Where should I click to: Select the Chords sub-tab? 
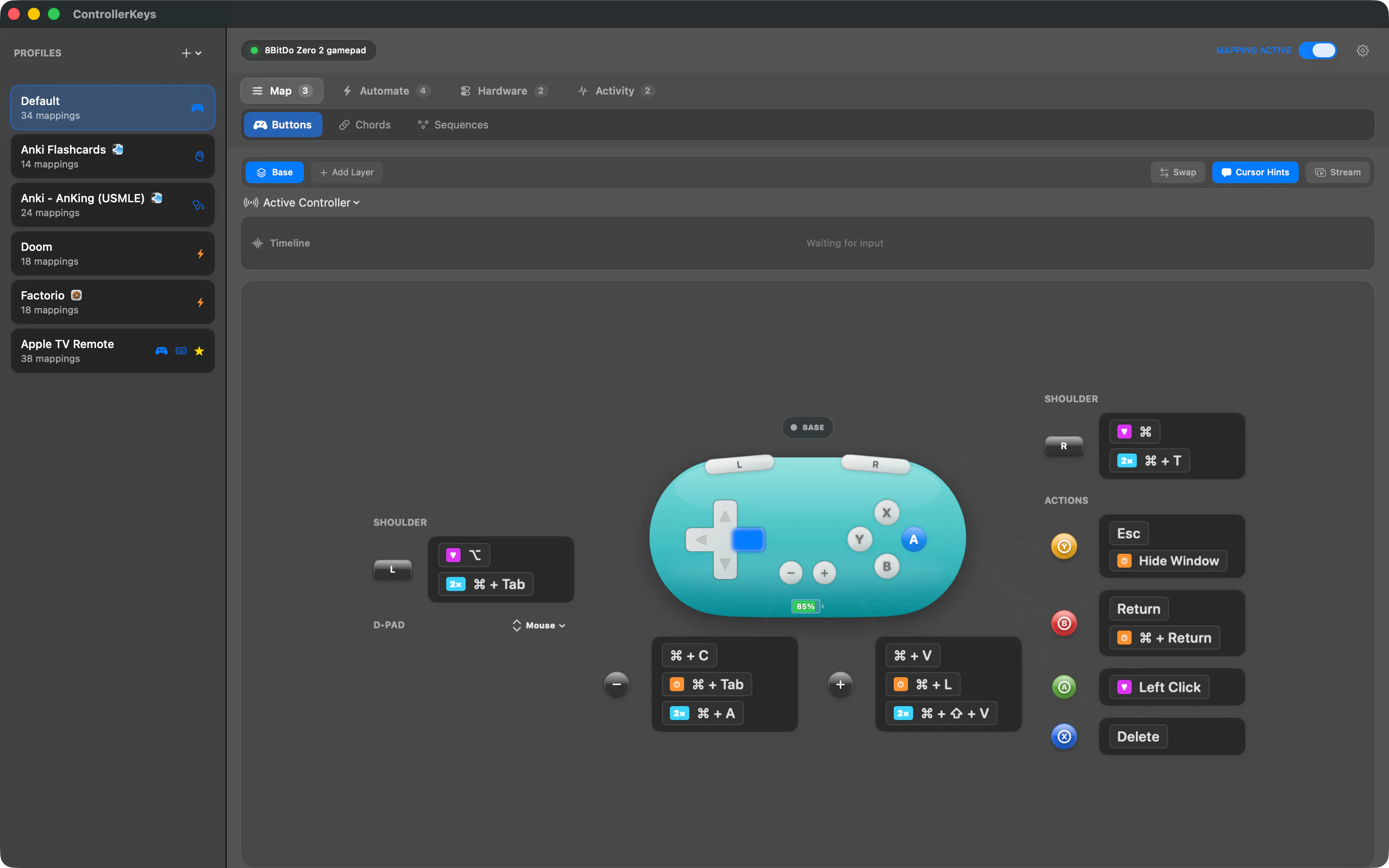[x=365, y=125]
